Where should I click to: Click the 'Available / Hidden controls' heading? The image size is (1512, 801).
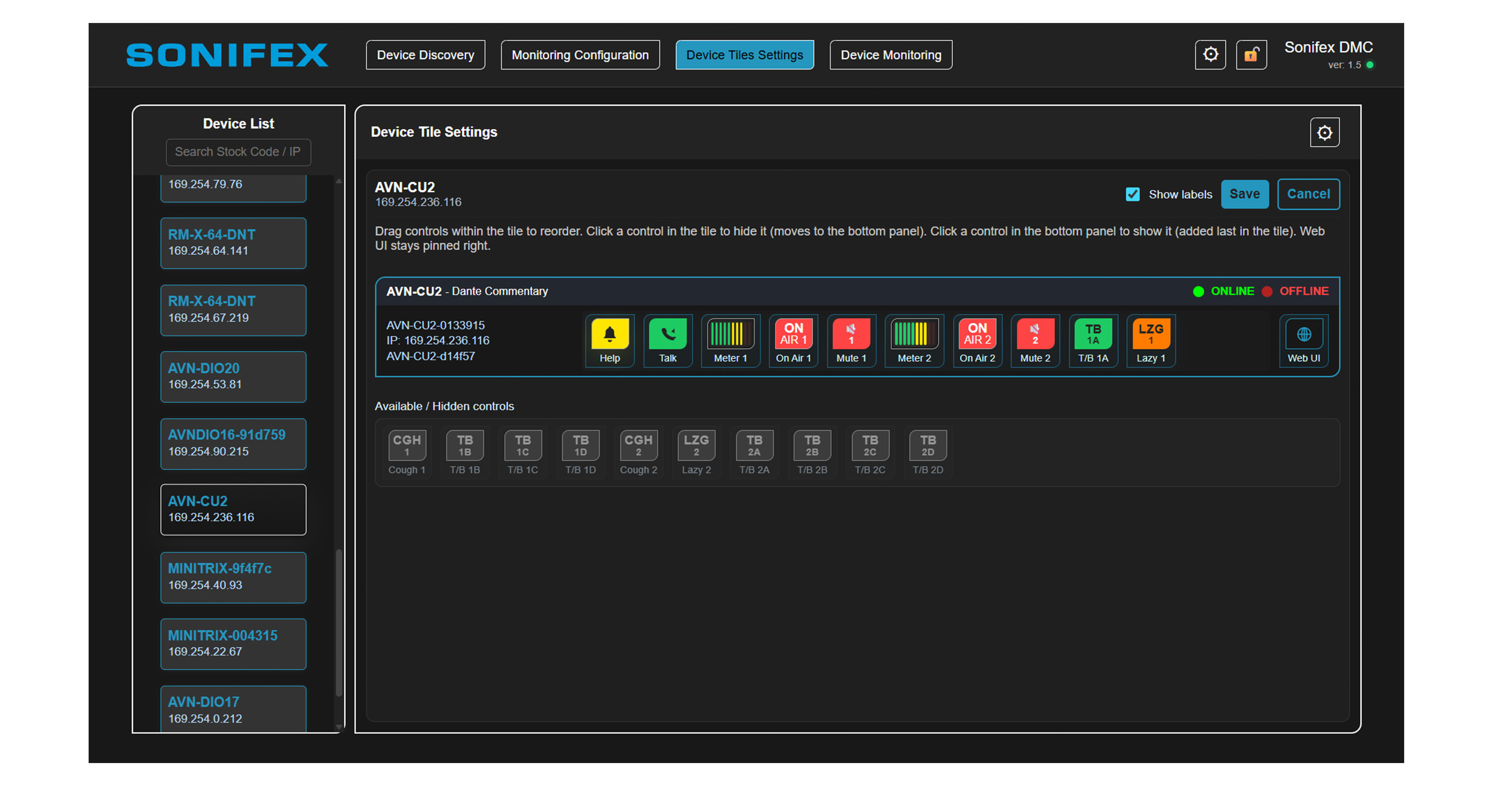click(445, 406)
